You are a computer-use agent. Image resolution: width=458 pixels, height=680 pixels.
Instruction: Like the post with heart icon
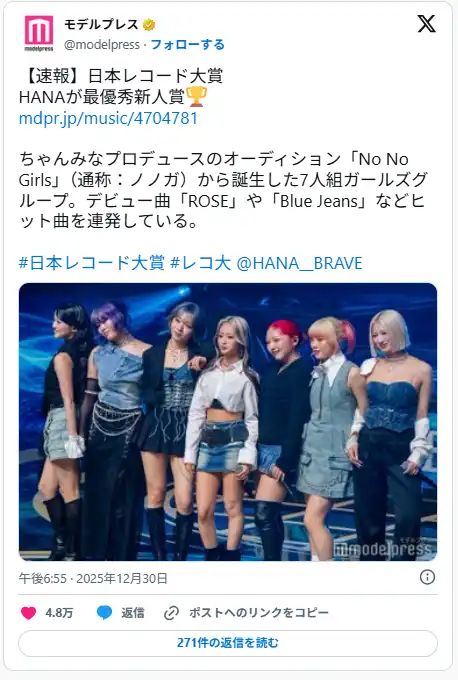tap(29, 613)
